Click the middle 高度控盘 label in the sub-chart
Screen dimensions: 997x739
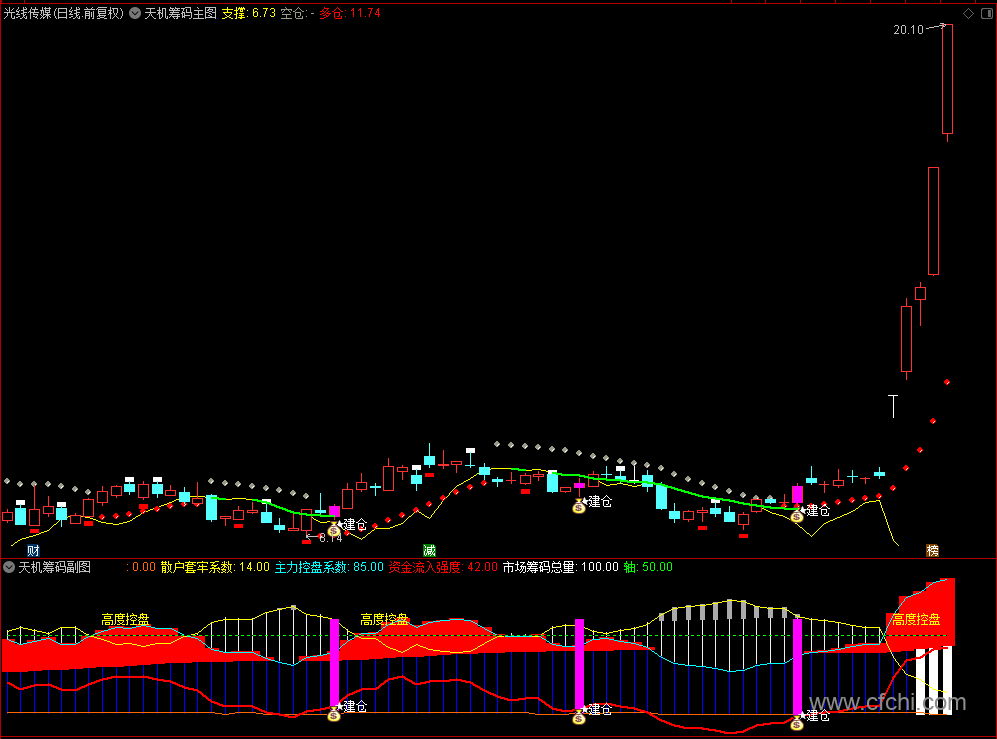pyautogui.click(x=384, y=619)
